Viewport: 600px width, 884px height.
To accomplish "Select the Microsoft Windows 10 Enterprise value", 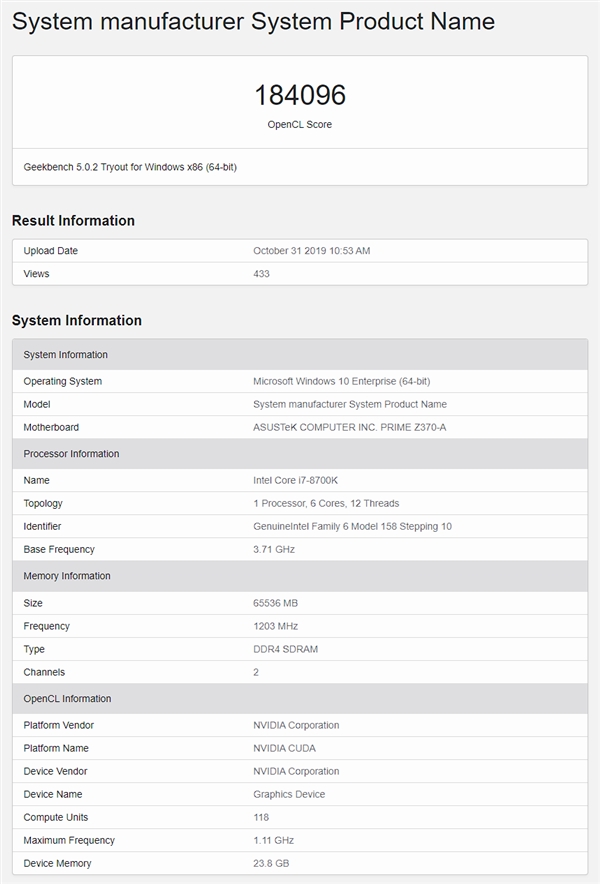I will coord(341,381).
